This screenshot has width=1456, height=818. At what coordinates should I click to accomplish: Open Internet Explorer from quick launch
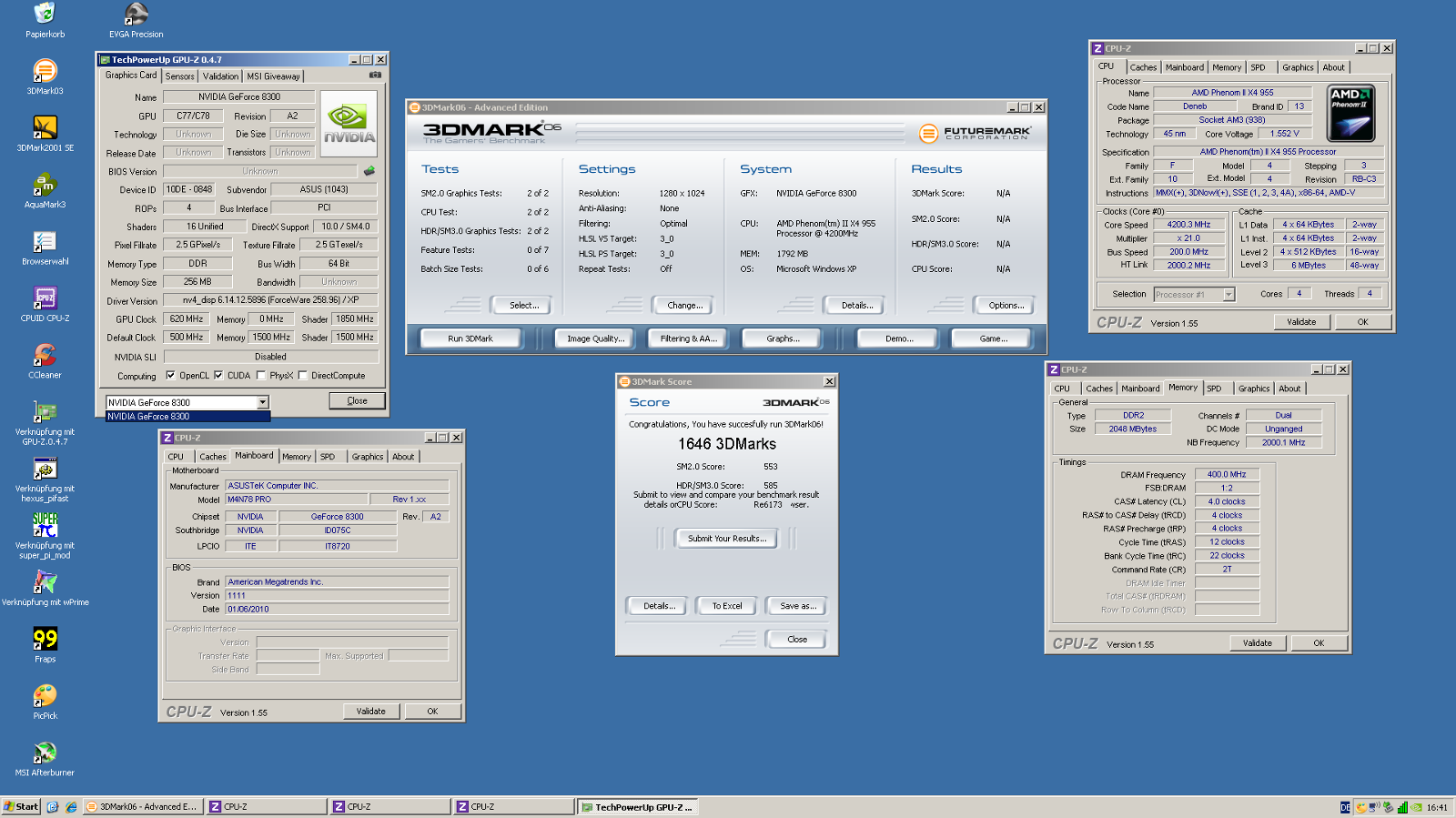point(71,807)
